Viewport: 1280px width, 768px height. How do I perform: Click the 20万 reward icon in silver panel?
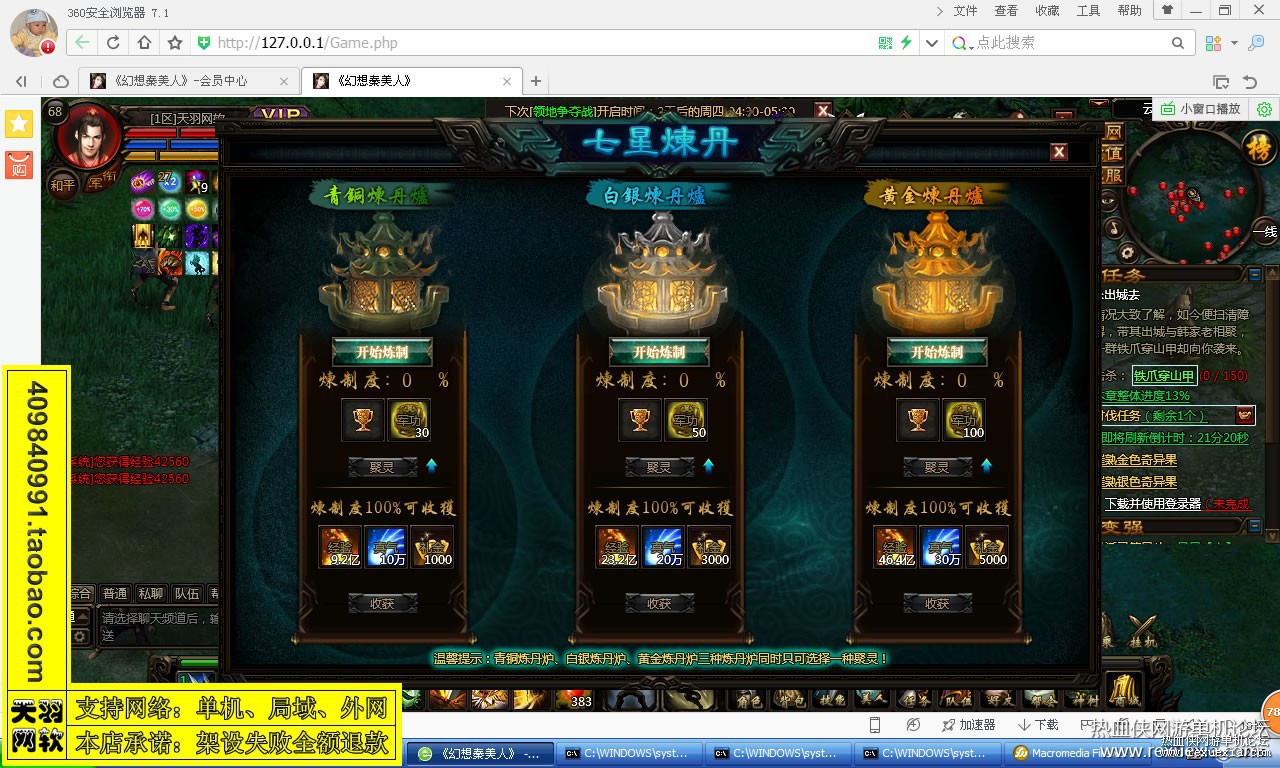pos(662,547)
